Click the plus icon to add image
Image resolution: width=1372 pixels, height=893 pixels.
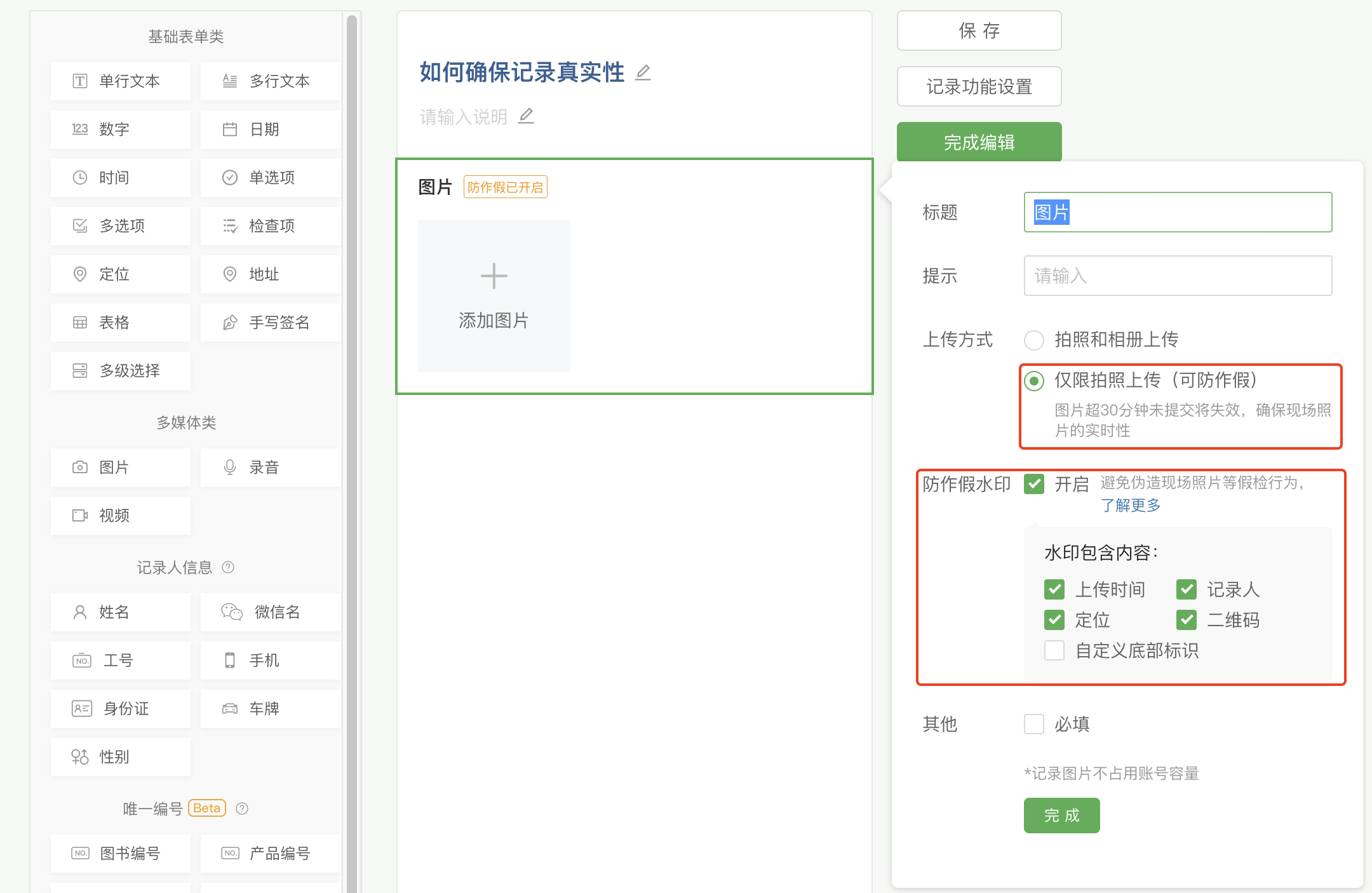[x=494, y=276]
